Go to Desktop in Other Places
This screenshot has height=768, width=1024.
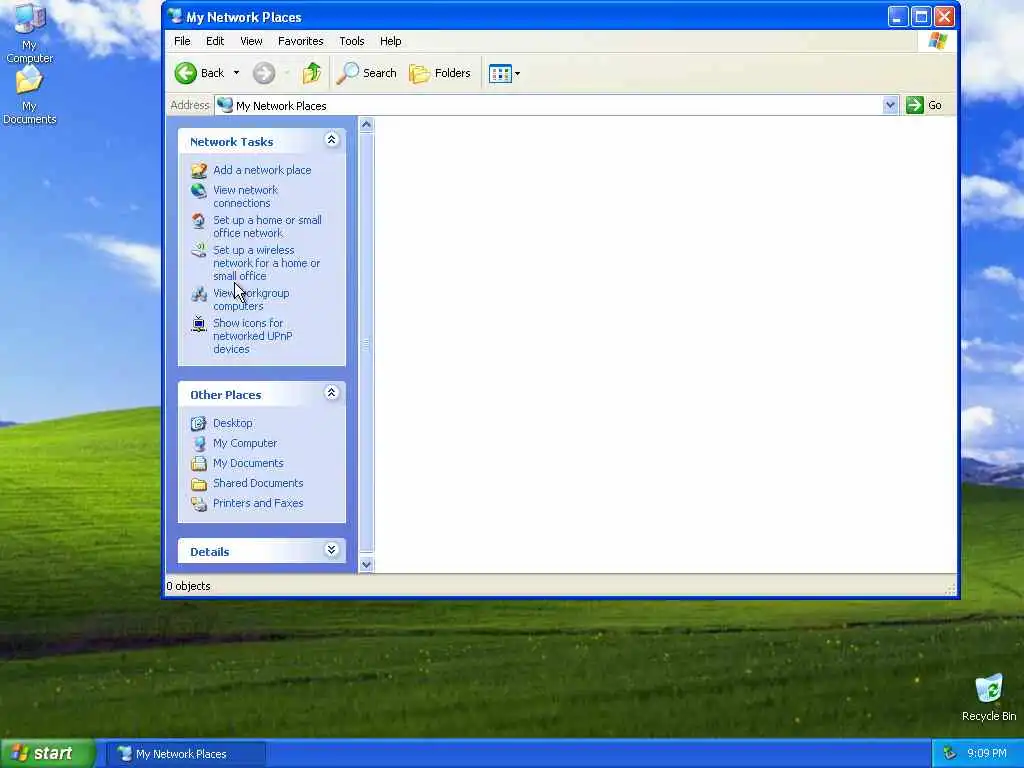click(232, 423)
